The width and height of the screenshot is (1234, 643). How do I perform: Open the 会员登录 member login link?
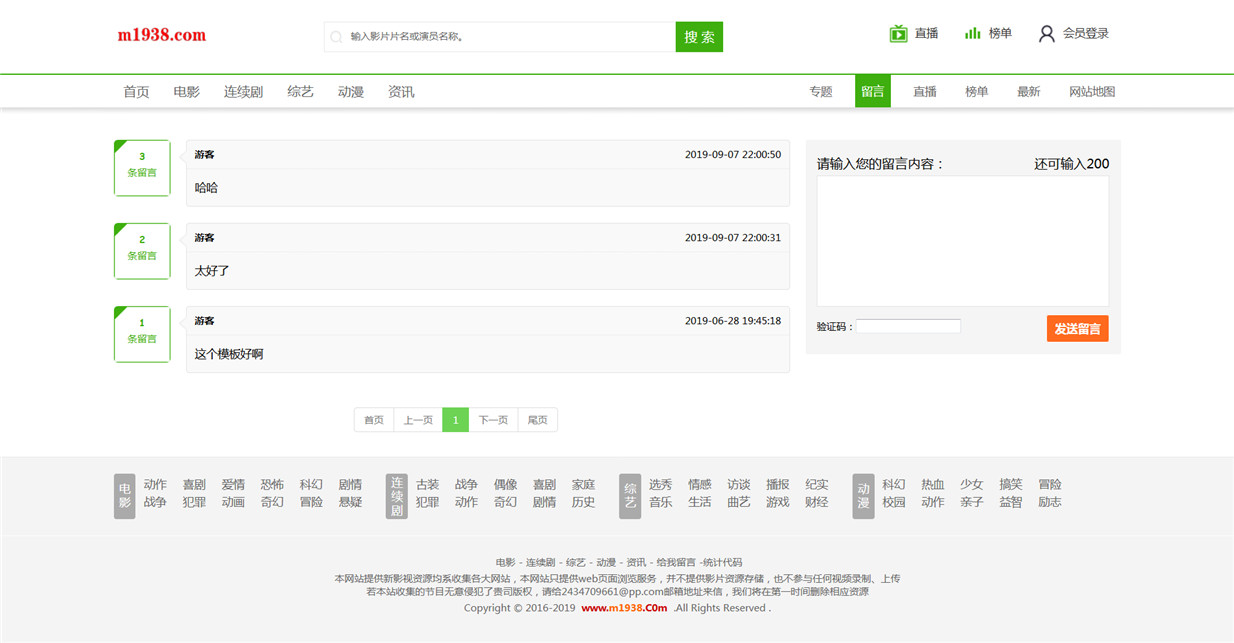(1086, 34)
